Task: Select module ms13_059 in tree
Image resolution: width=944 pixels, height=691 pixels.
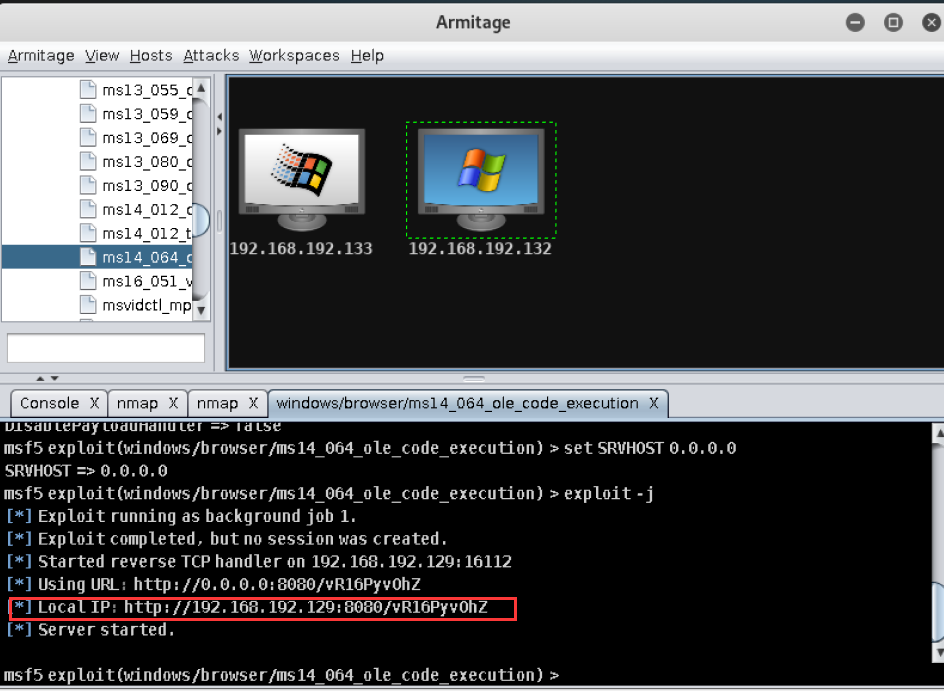Action: point(147,114)
